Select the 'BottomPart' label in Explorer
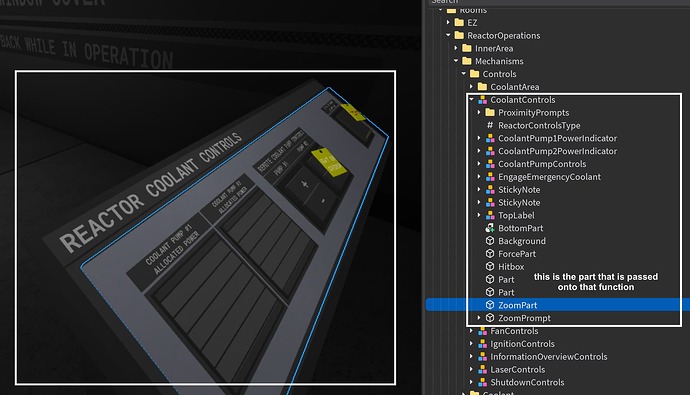Screen dimensions: 690x395 click(521, 228)
